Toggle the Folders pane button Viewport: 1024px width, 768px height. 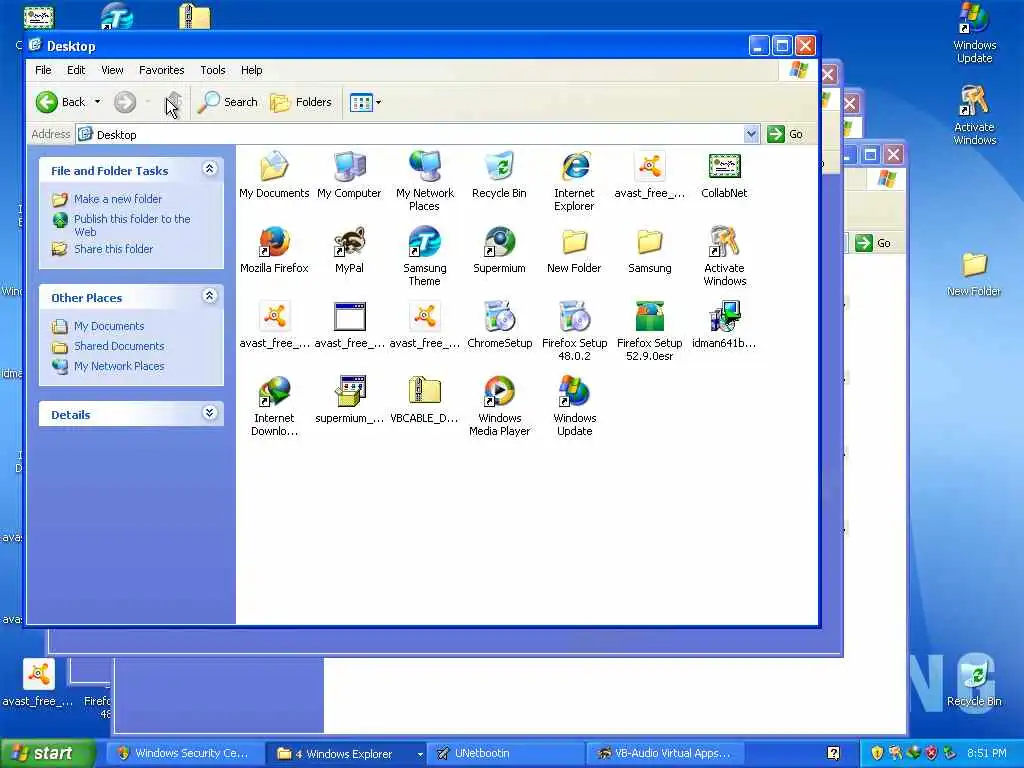click(x=301, y=102)
